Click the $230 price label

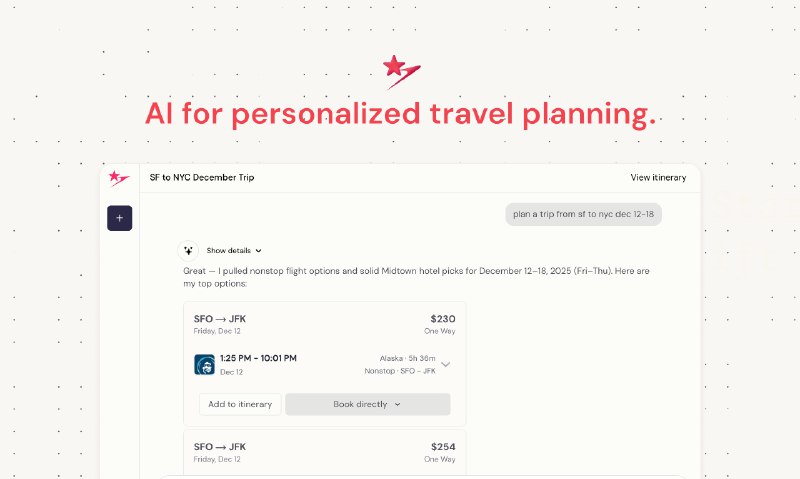[443, 319]
